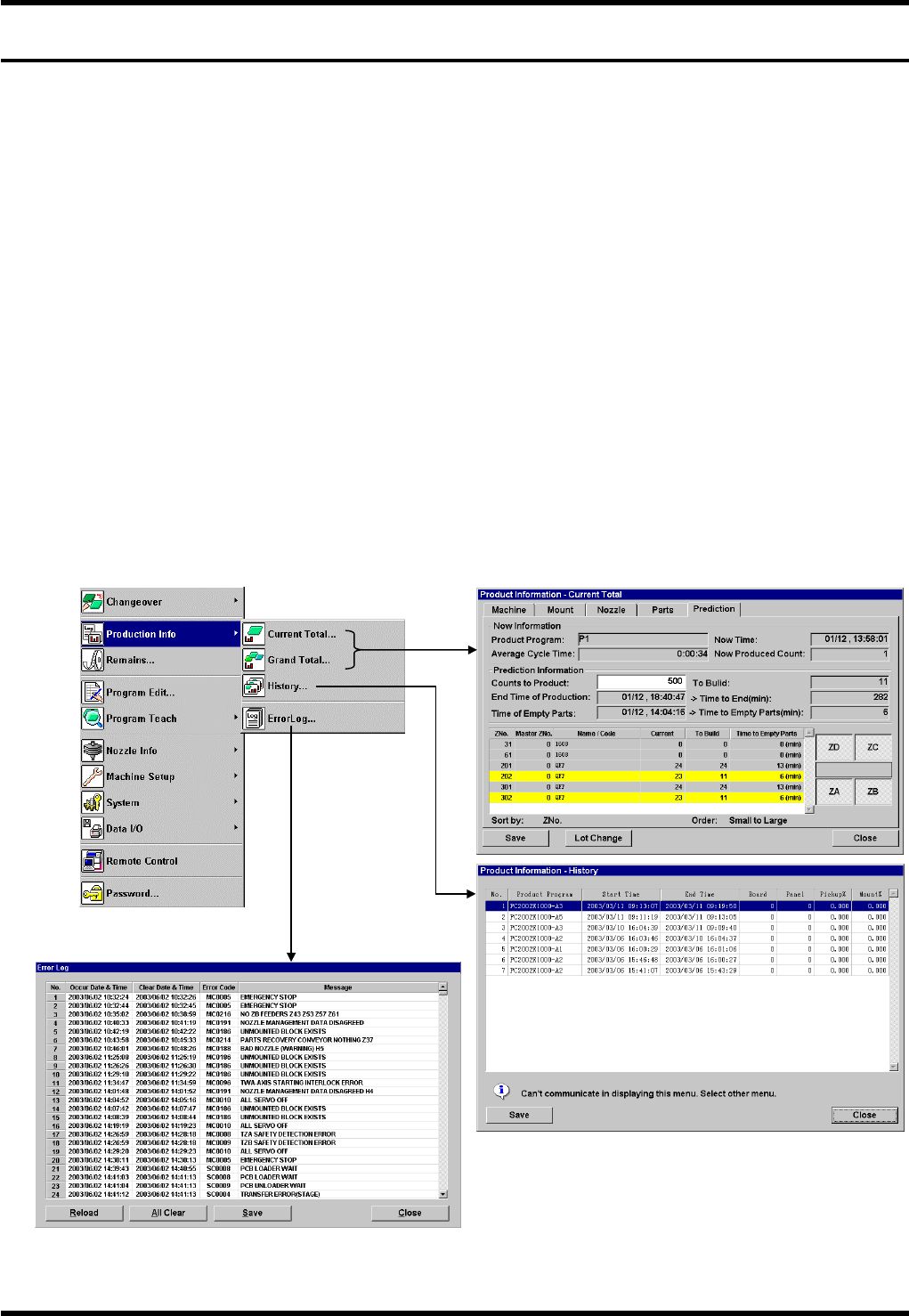
Task: Switch to the Mount tab
Action: point(560,610)
